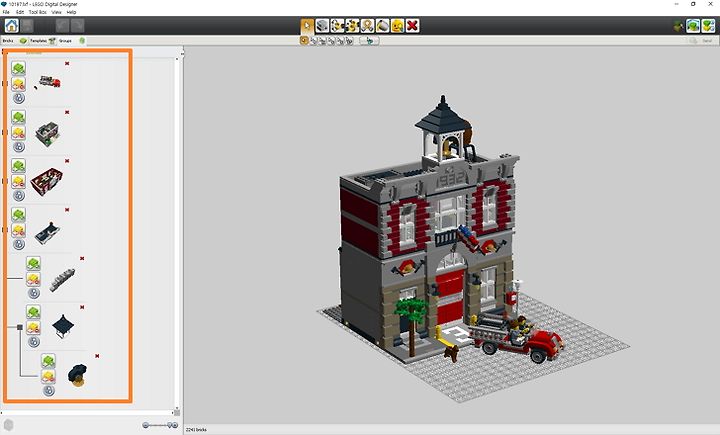Collapse the left panel via top arrow

[x=182, y=53]
